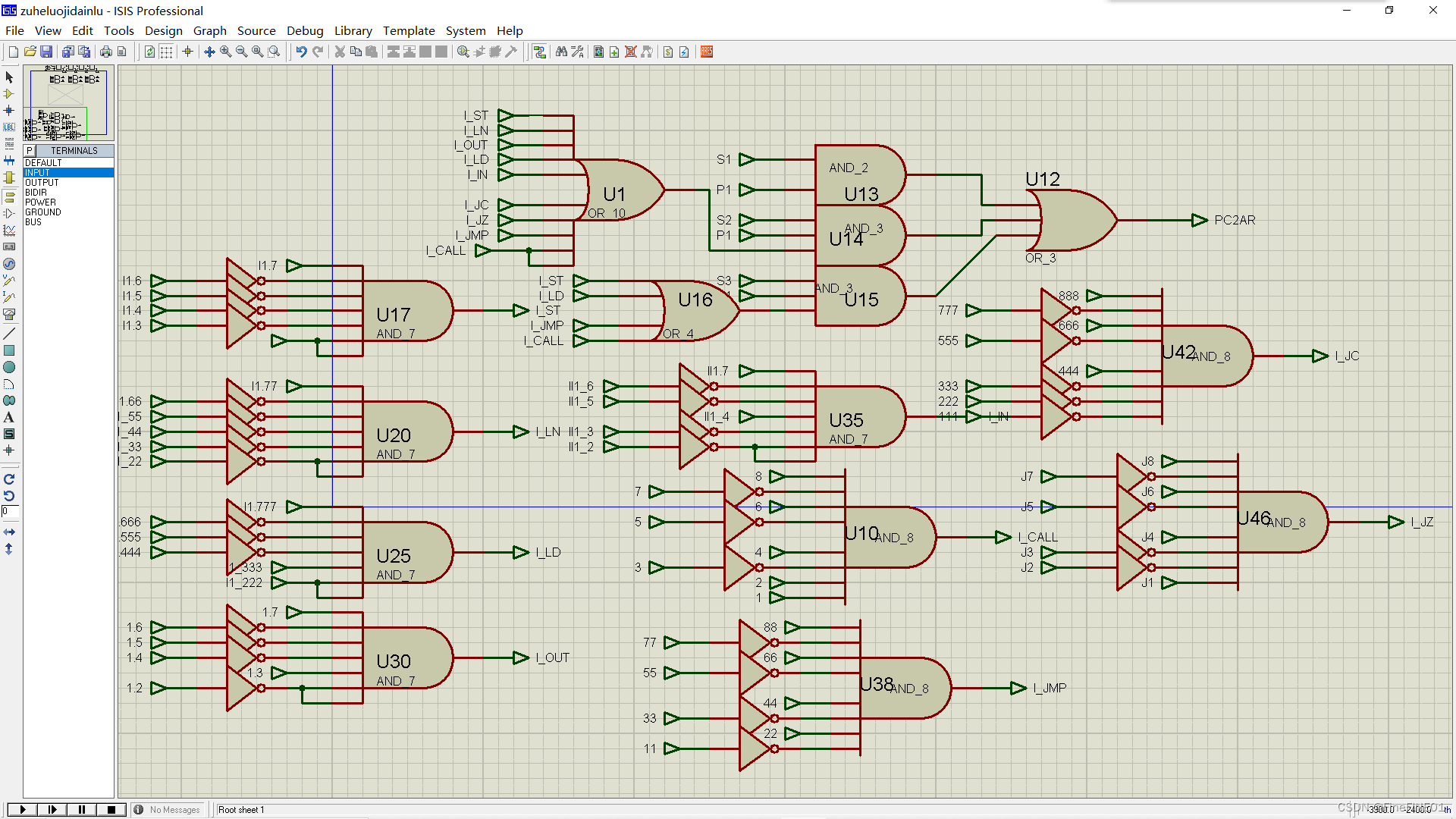Click the schematic overview thumbnail
The height and width of the screenshot is (819, 1456).
[x=69, y=103]
